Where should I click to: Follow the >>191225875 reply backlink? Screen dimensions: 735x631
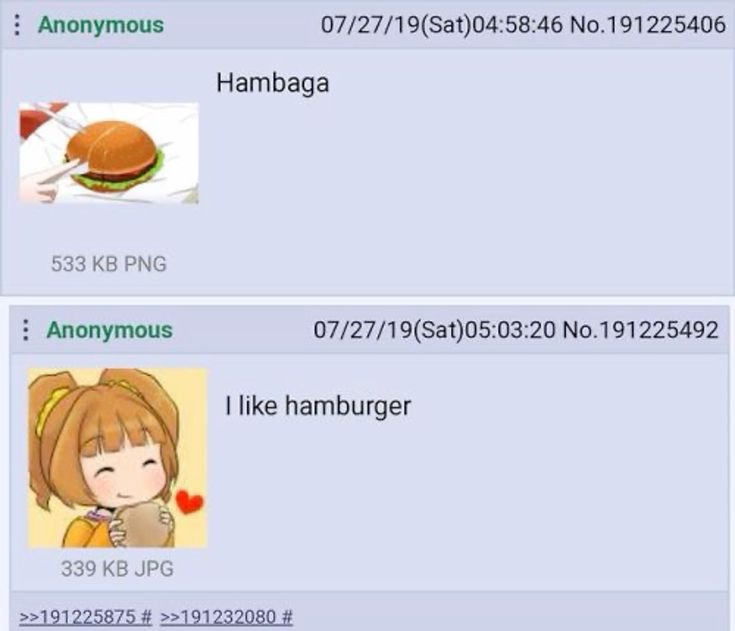point(78,617)
